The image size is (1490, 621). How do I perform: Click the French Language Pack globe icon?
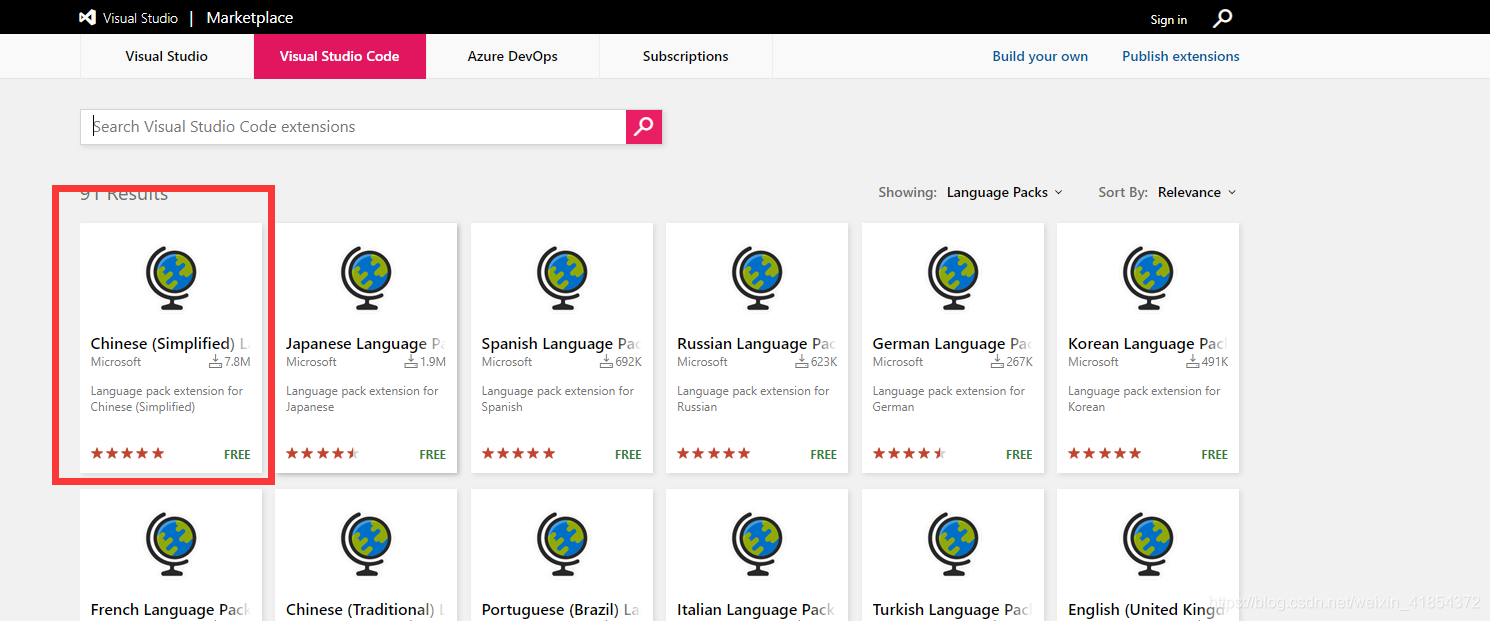[x=171, y=543]
